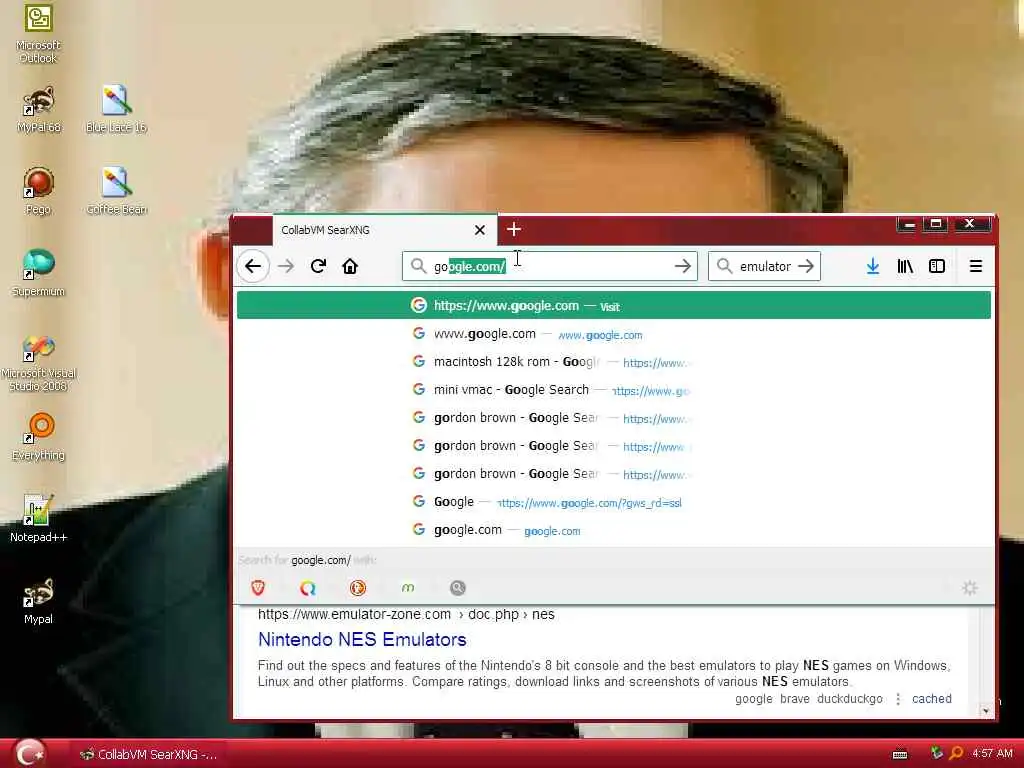Click the forward navigation arrow
This screenshot has height=768, width=1024.
286,266
